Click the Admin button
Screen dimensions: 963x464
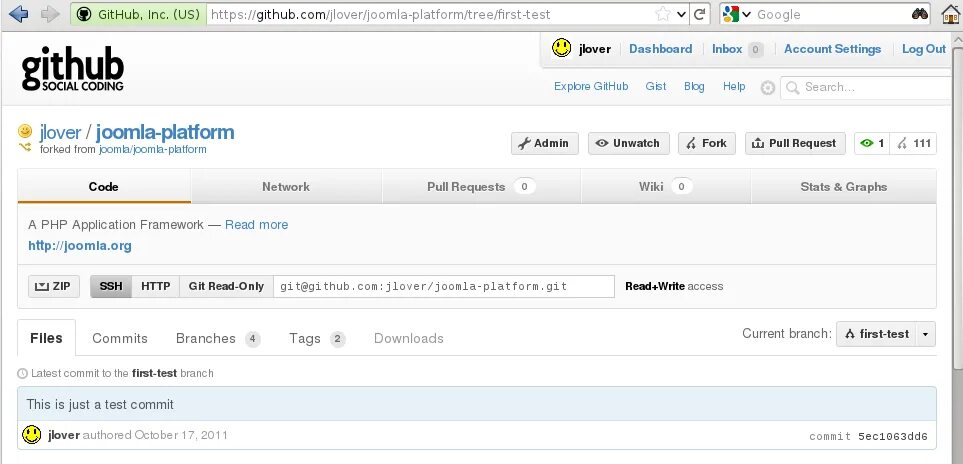pyautogui.click(x=545, y=144)
